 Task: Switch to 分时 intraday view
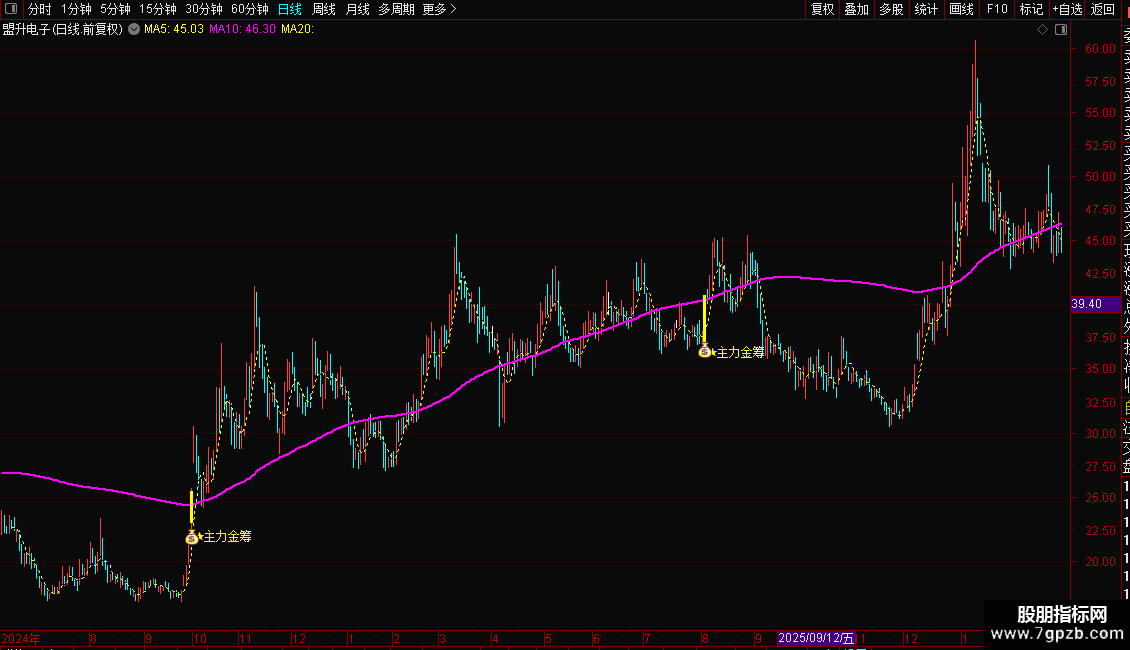pyautogui.click(x=40, y=9)
